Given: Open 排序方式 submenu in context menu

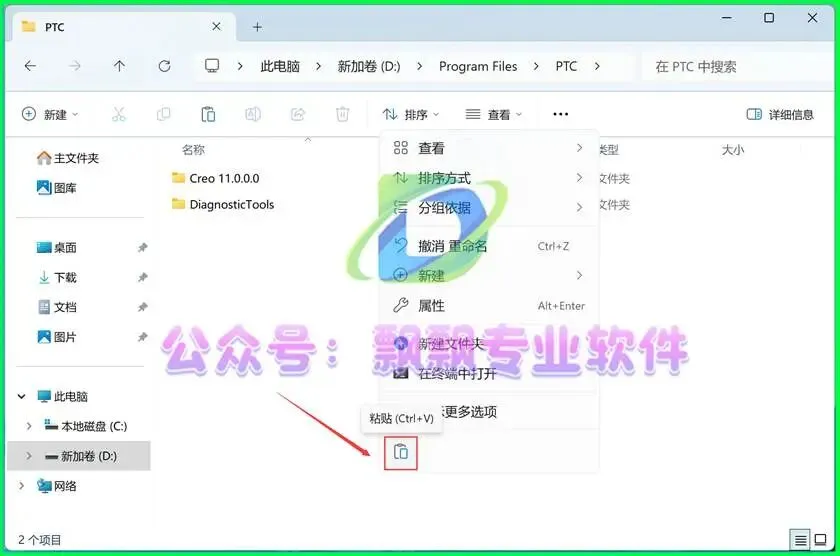Looking at the screenshot, I should pyautogui.click(x=489, y=178).
